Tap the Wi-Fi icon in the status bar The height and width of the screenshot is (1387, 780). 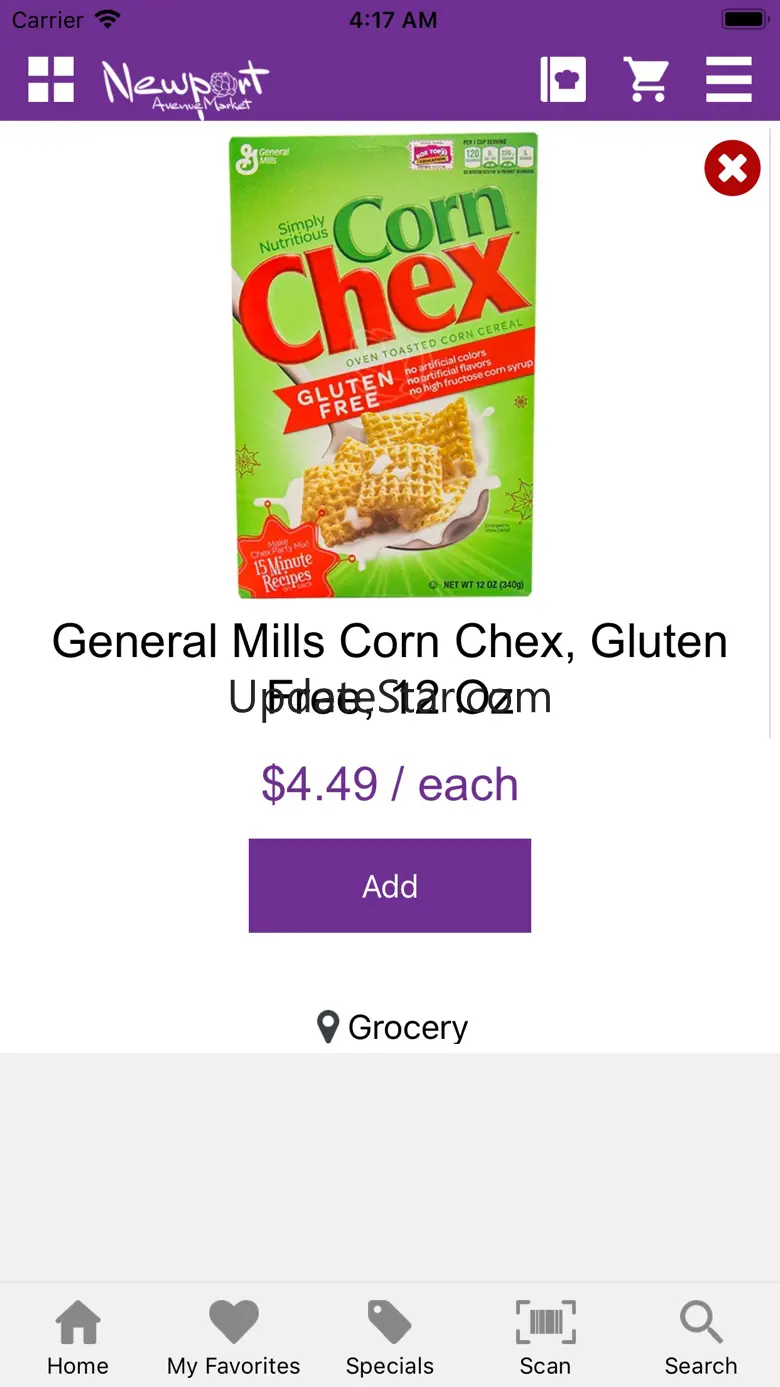click(107, 20)
